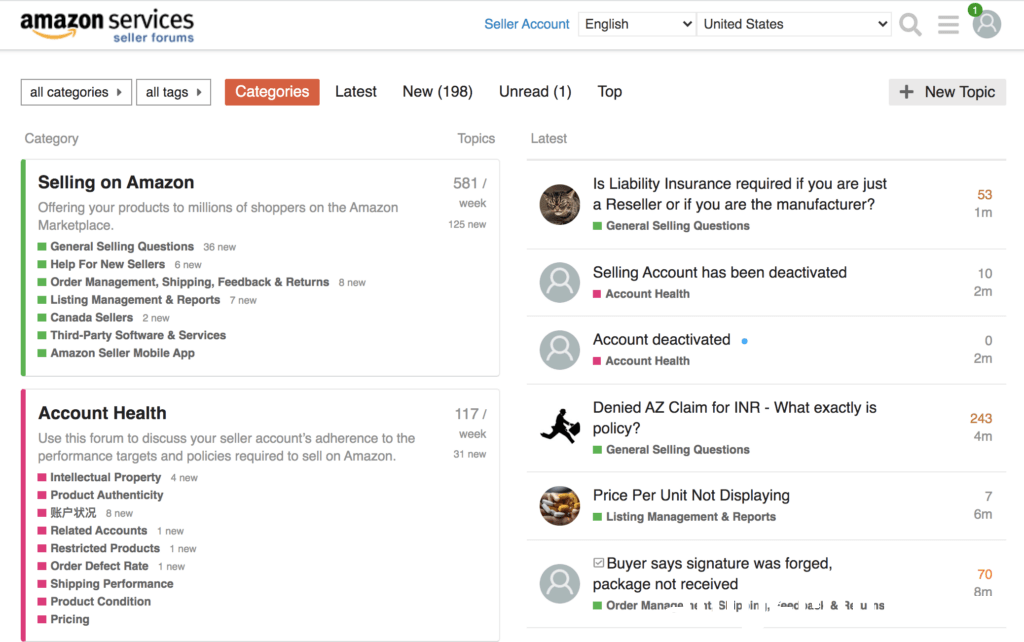The height and width of the screenshot is (642, 1024).
Task: Open the unread topic Account deactivated
Action: 662,340
